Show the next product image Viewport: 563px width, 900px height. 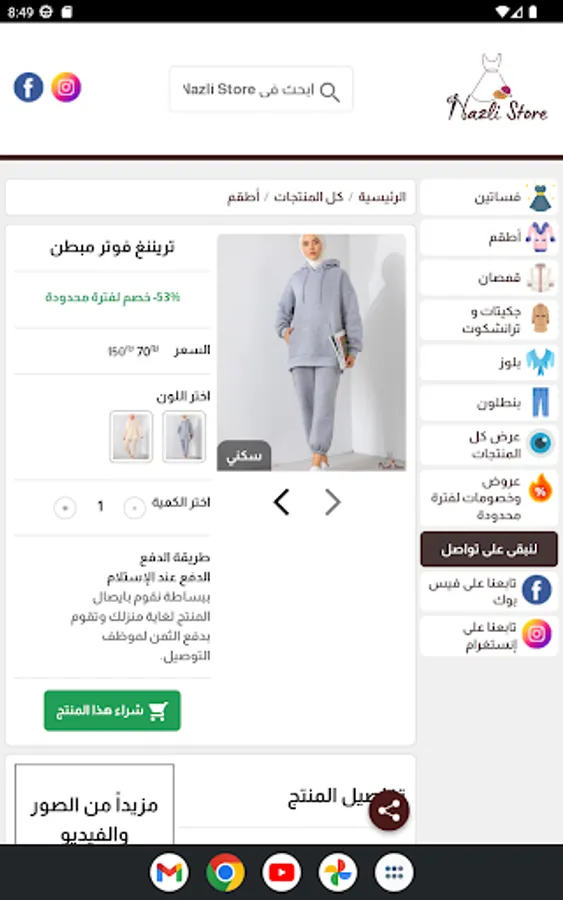[333, 502]
